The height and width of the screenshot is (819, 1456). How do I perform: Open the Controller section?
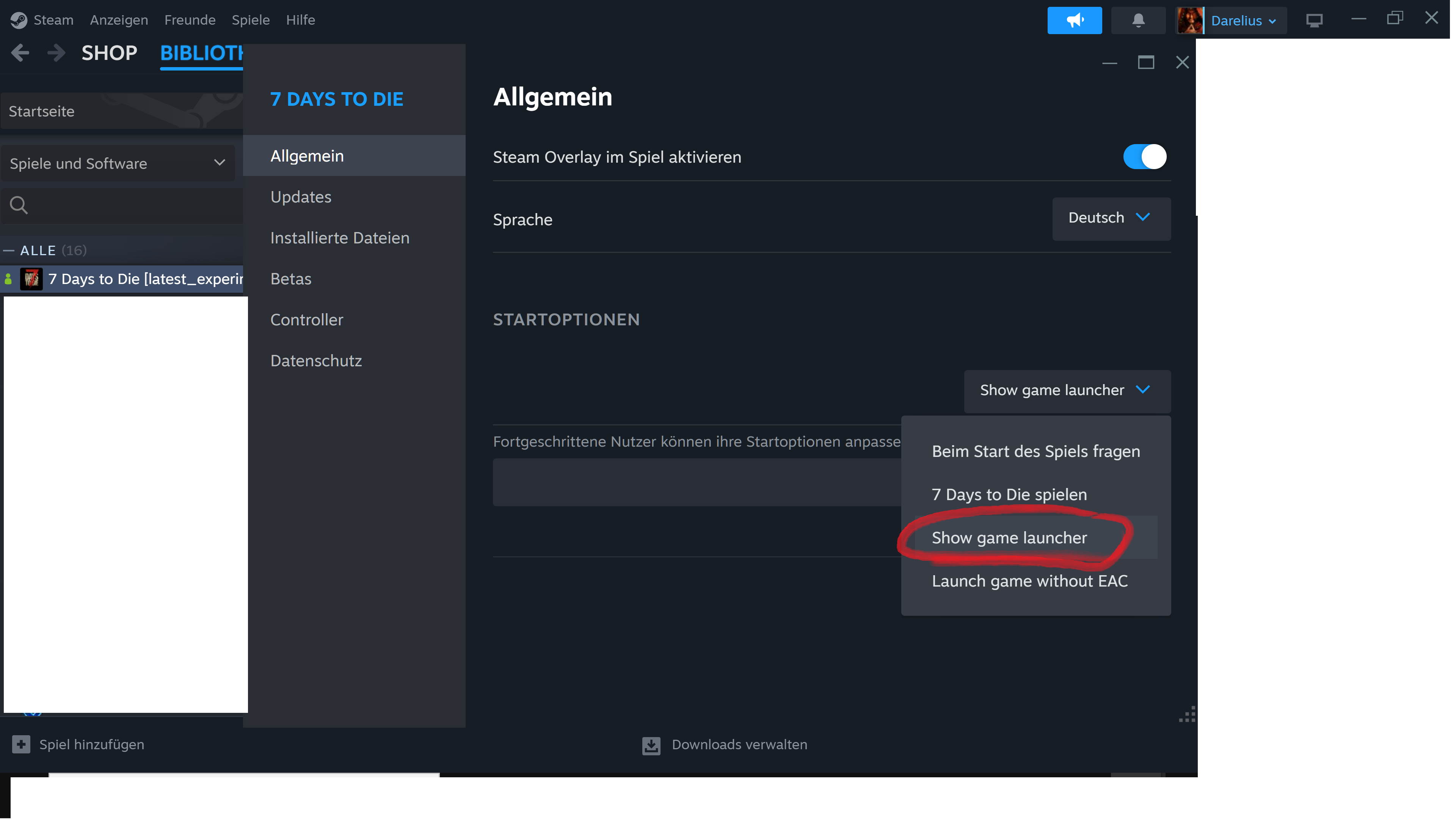354,320
